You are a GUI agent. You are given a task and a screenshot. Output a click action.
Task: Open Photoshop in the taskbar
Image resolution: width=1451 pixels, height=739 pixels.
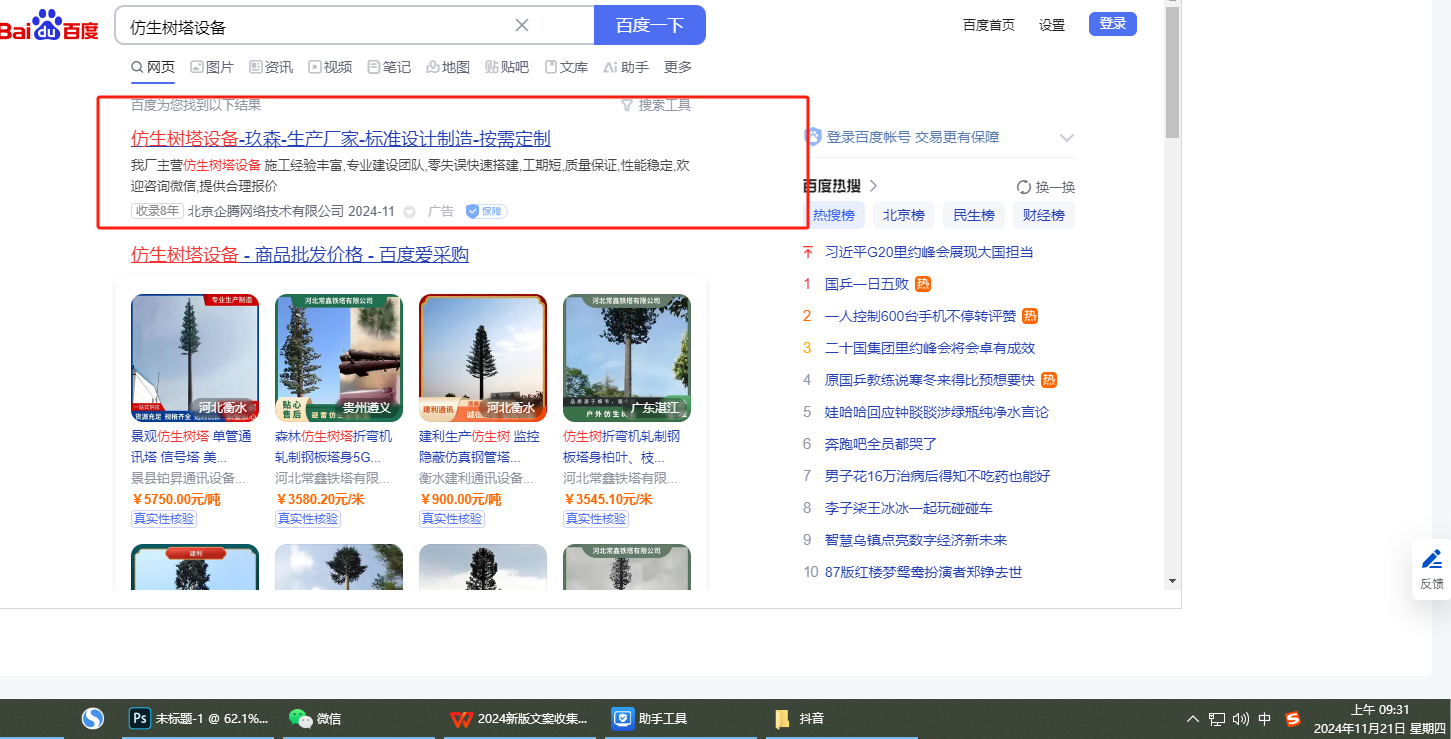[x=140, y=718]
